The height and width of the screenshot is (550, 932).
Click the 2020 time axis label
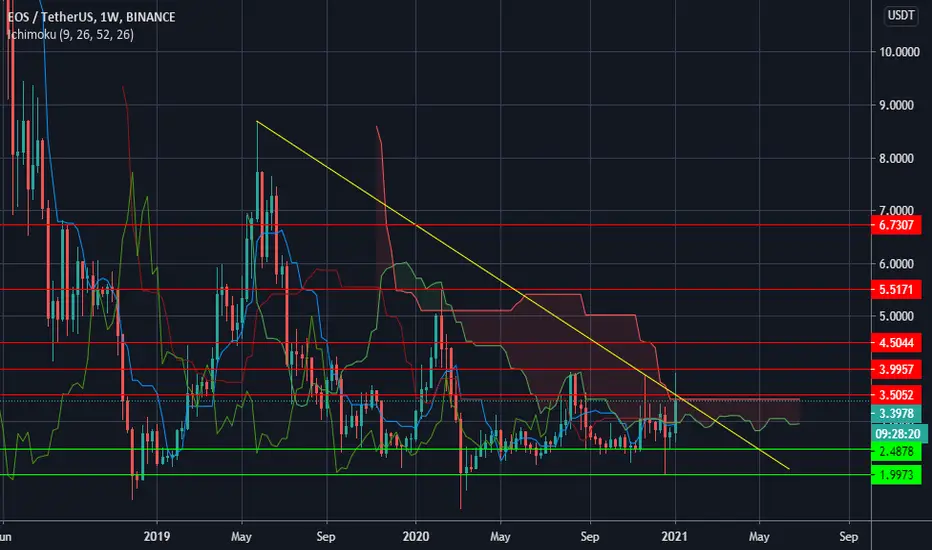pyautogui.click(x=415, y=536)
